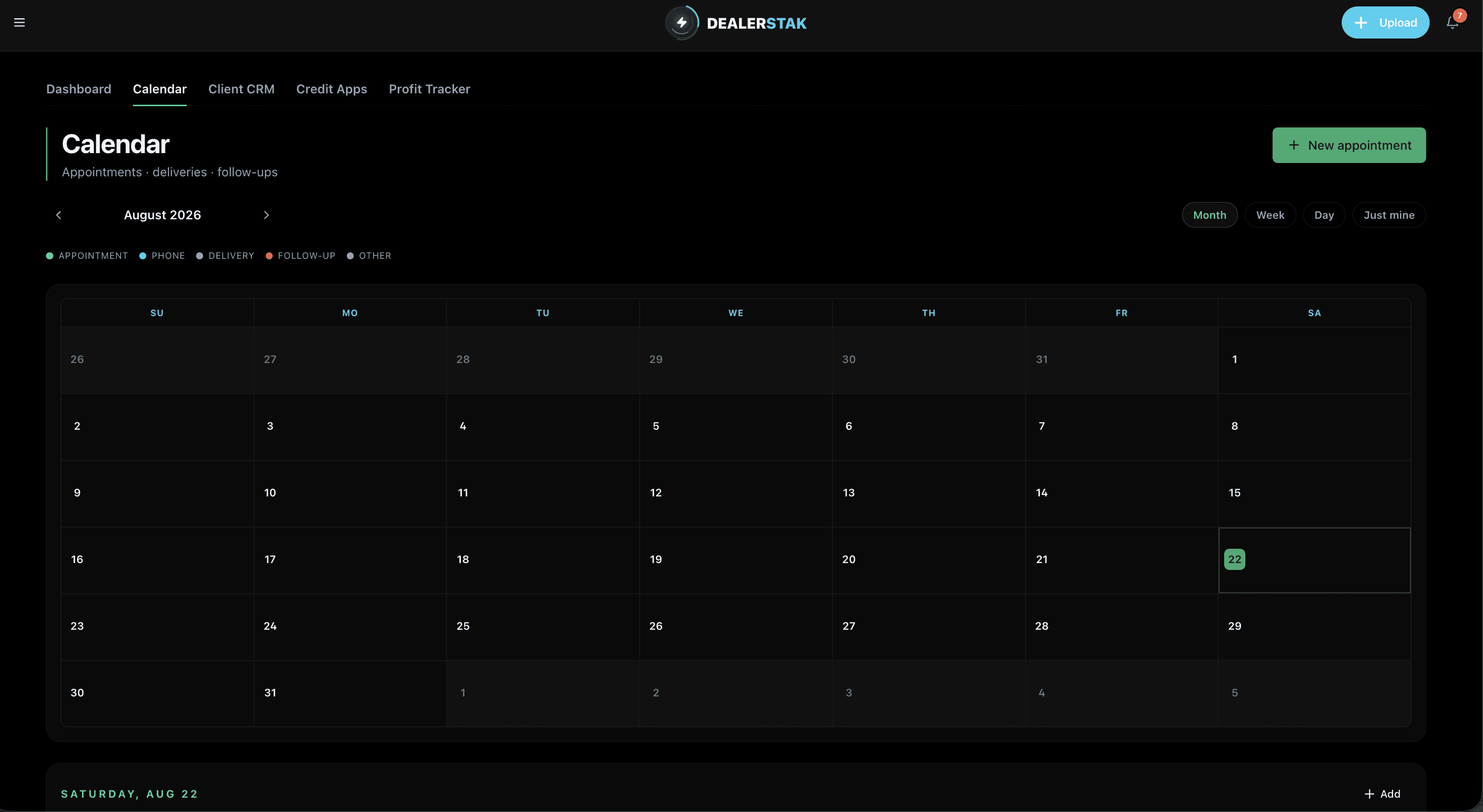The width and height of the screenshot is (1483, 812).
Task: Click Follow-up legend orange dot
Action: point(269,255)
